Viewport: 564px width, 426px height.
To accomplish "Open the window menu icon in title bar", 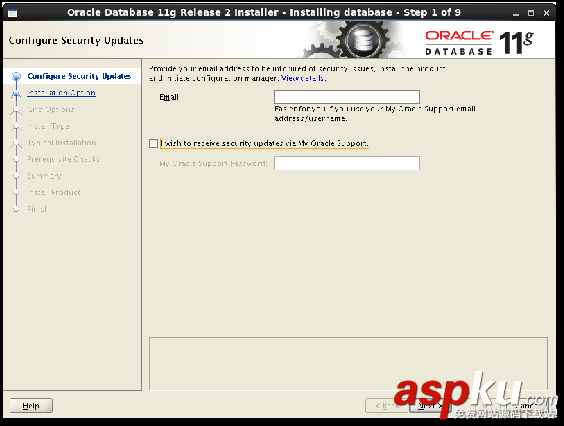I will (13, 13).
